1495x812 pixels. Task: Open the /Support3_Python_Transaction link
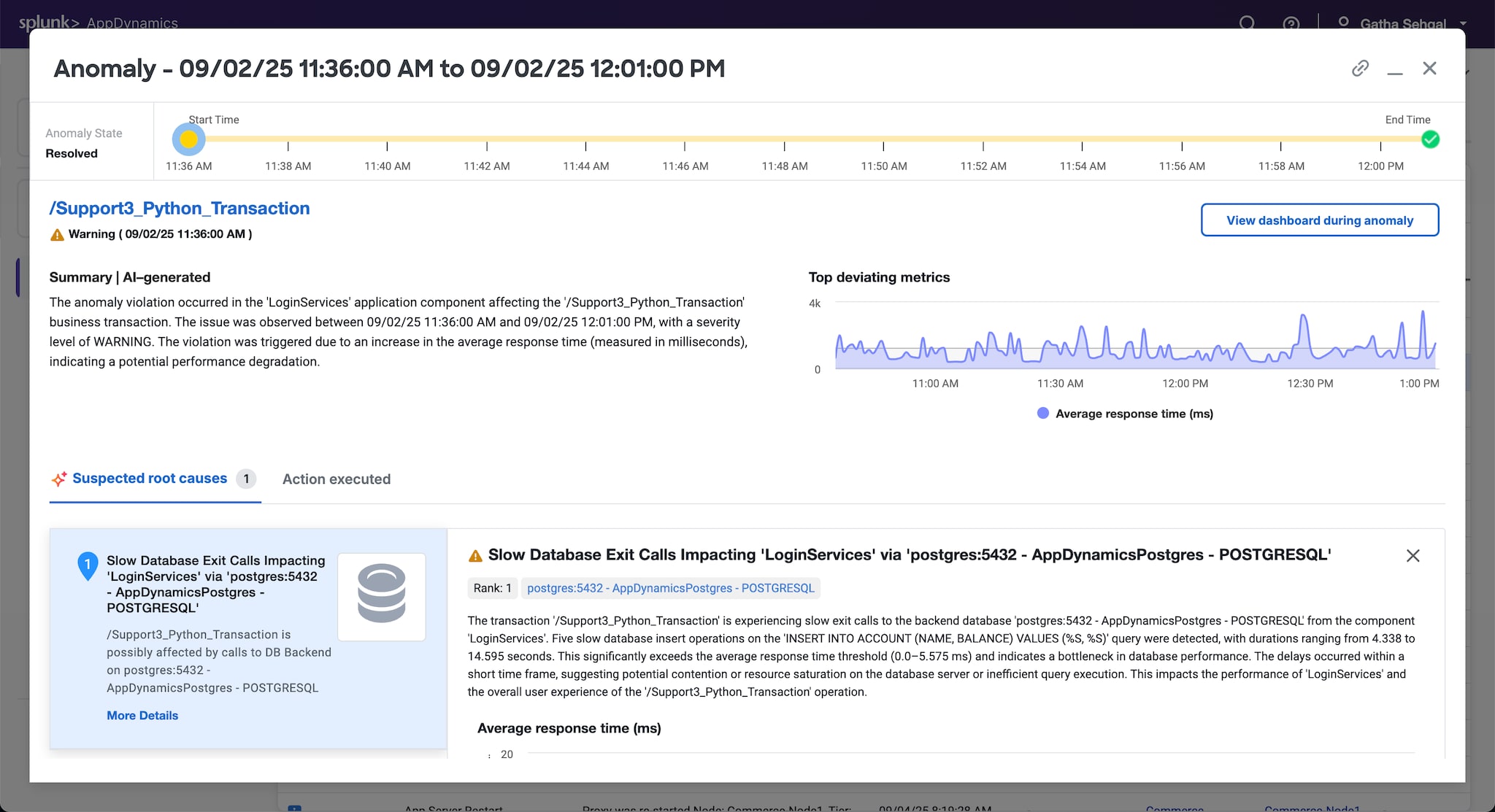pos(180,209)
